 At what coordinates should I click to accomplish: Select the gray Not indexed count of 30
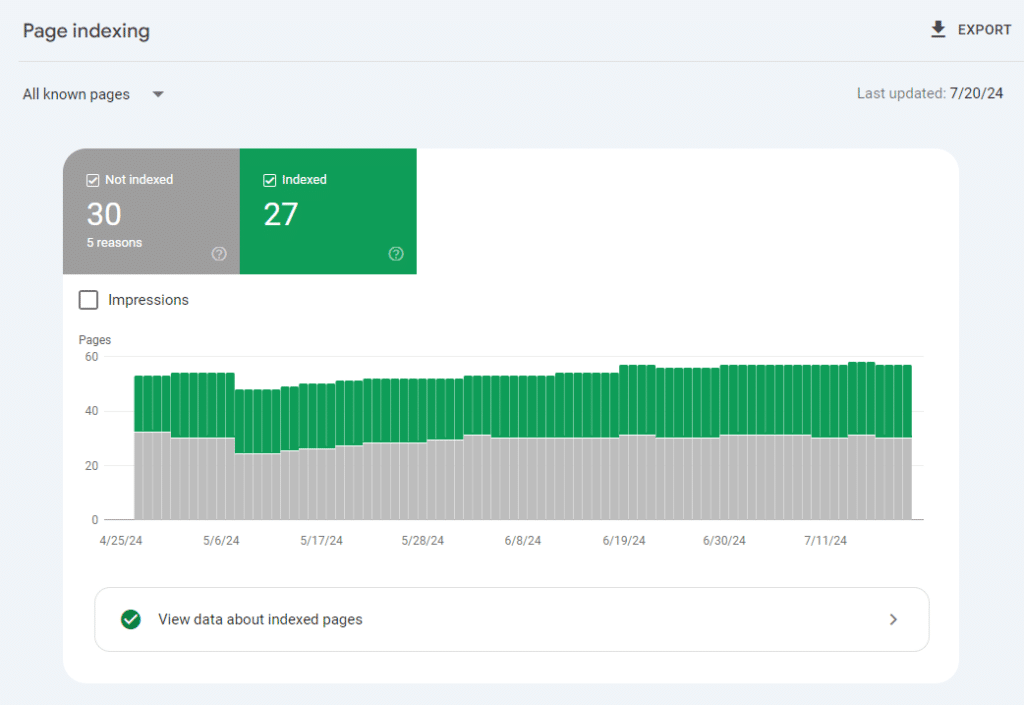tap(104, 214)
